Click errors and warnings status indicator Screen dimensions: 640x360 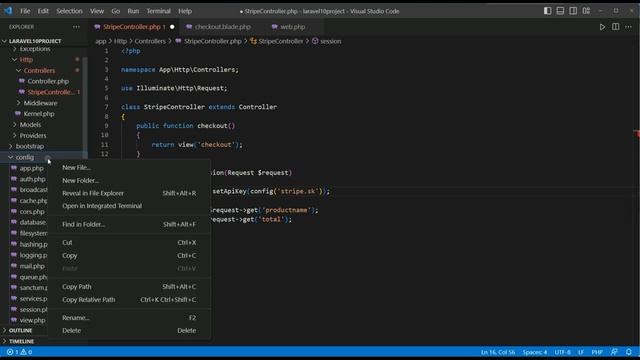point(19,352)
